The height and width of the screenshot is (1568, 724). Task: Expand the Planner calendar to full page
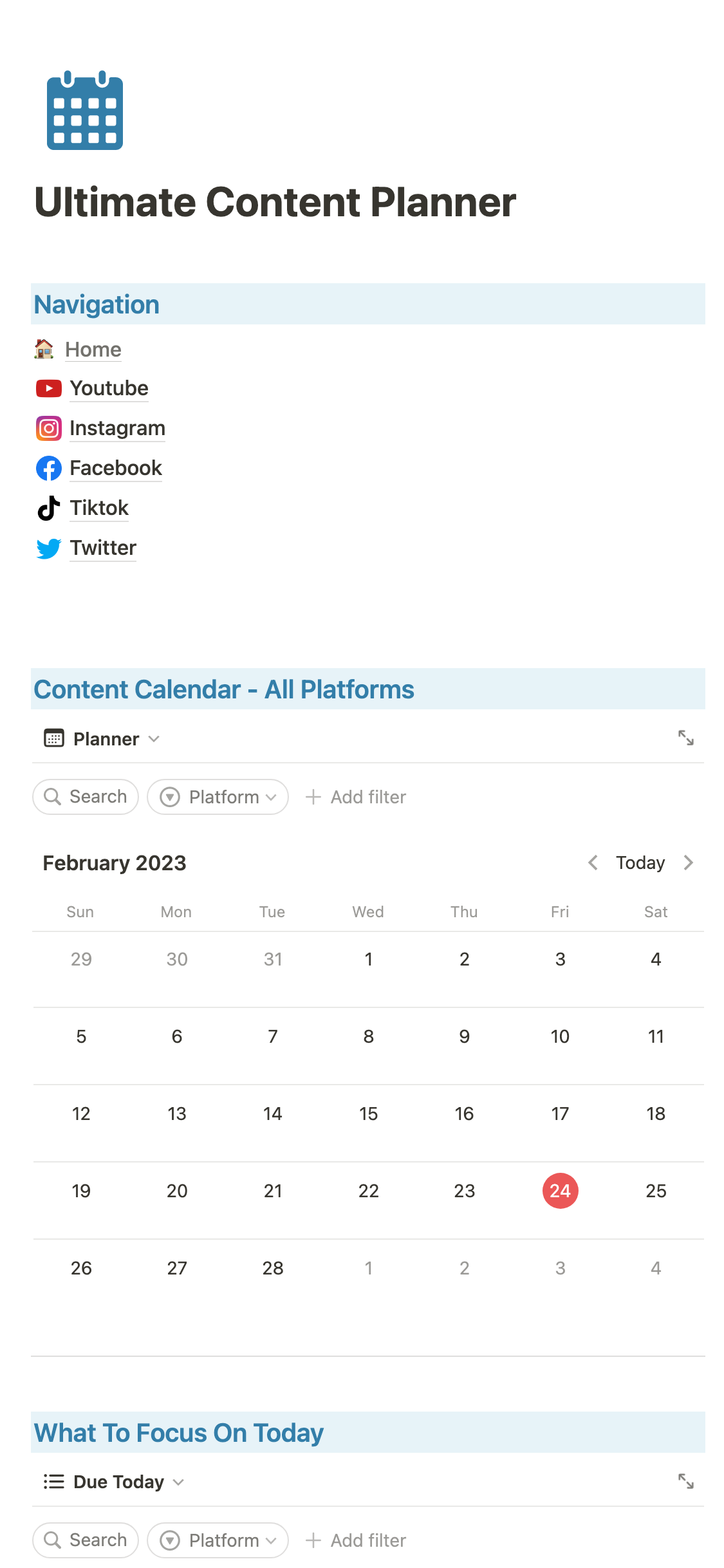[686, 738]
